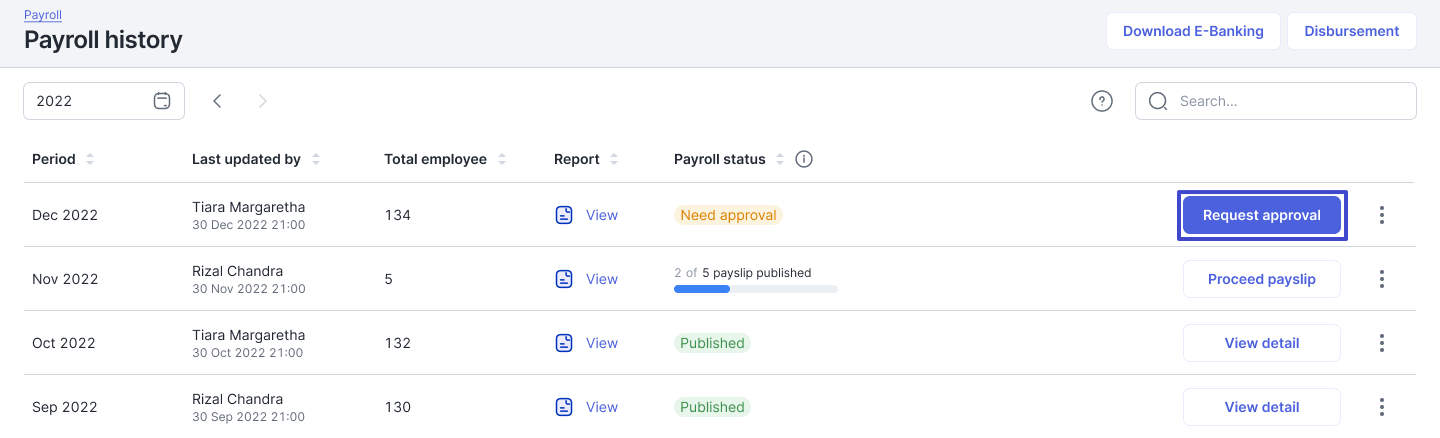Click the Payroll status info icon
1440x438 pixels.
[803, 159]
